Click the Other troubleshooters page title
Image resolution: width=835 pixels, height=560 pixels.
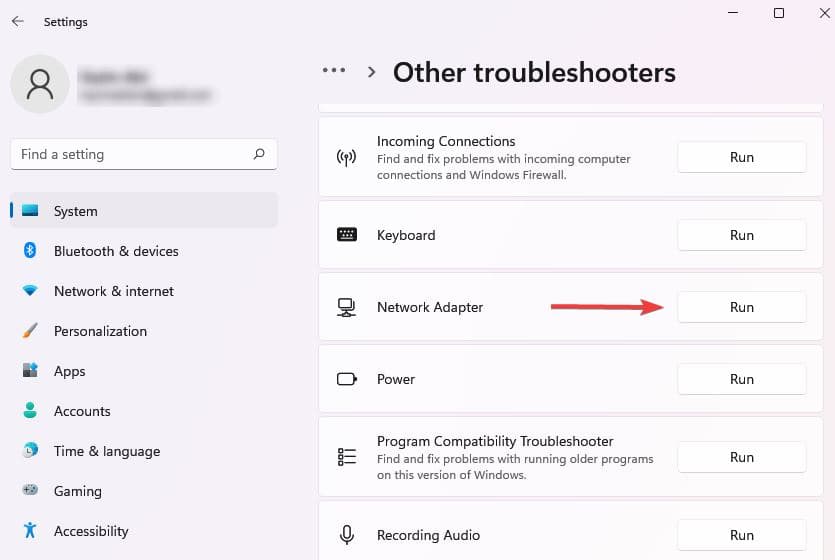(x=534, y=72)
